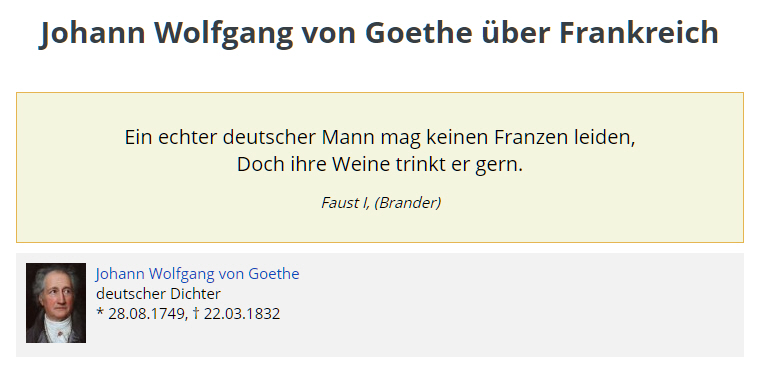Viewport: 758px width, 369px height.
Task: Click the dagger symbol before the death date
Action: click(196, 313)
